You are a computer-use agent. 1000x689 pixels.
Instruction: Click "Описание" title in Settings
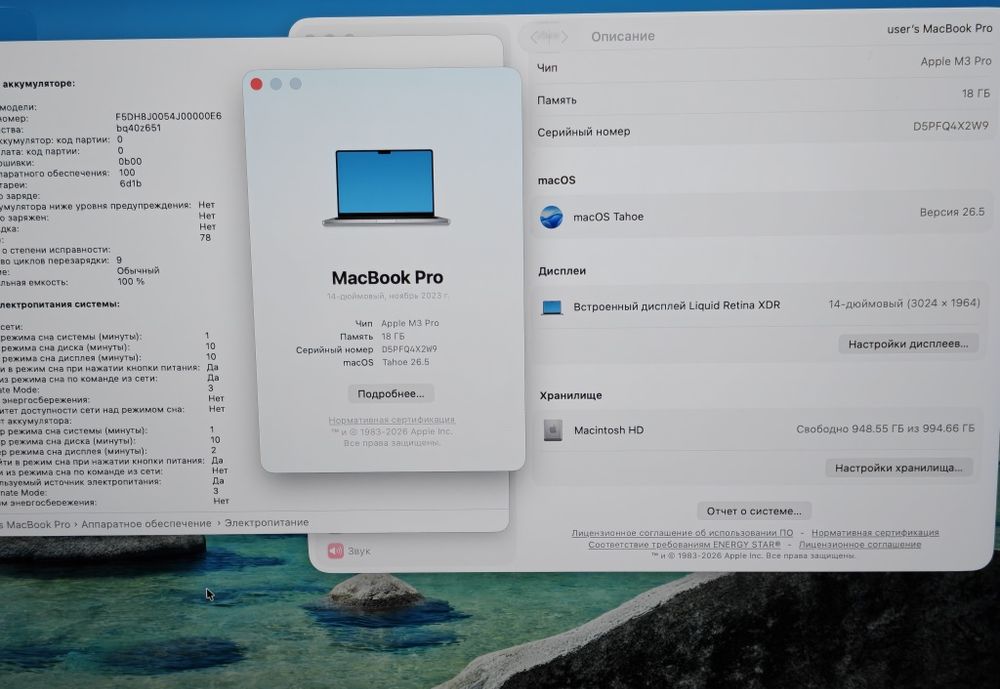pyautogui.click(x=622, y=36)
